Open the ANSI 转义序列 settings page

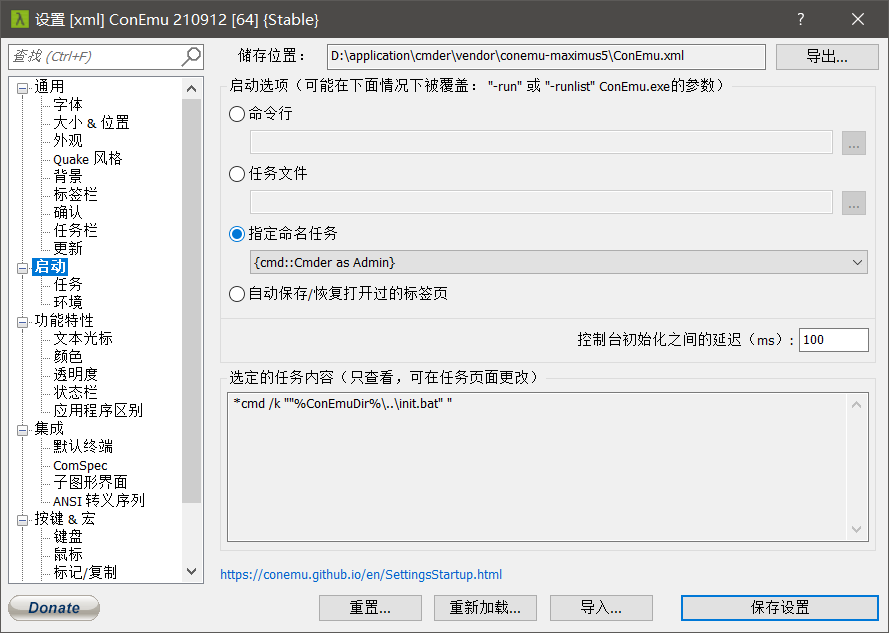click(x=99, y=500)
